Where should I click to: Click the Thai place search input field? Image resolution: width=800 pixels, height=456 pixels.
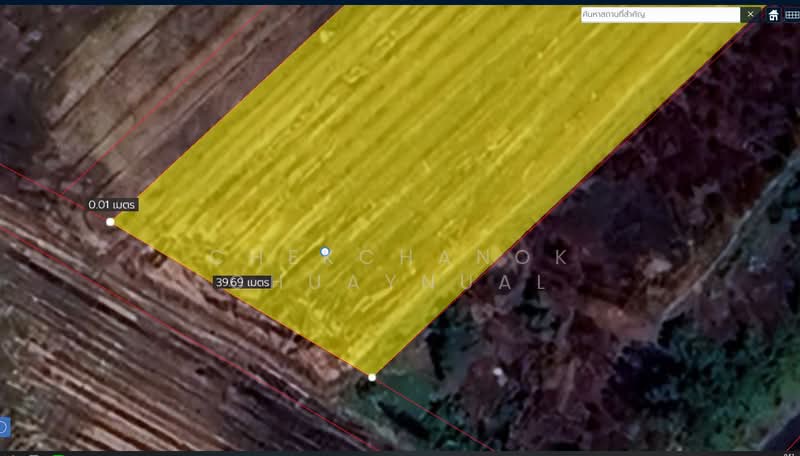point(660,15)
